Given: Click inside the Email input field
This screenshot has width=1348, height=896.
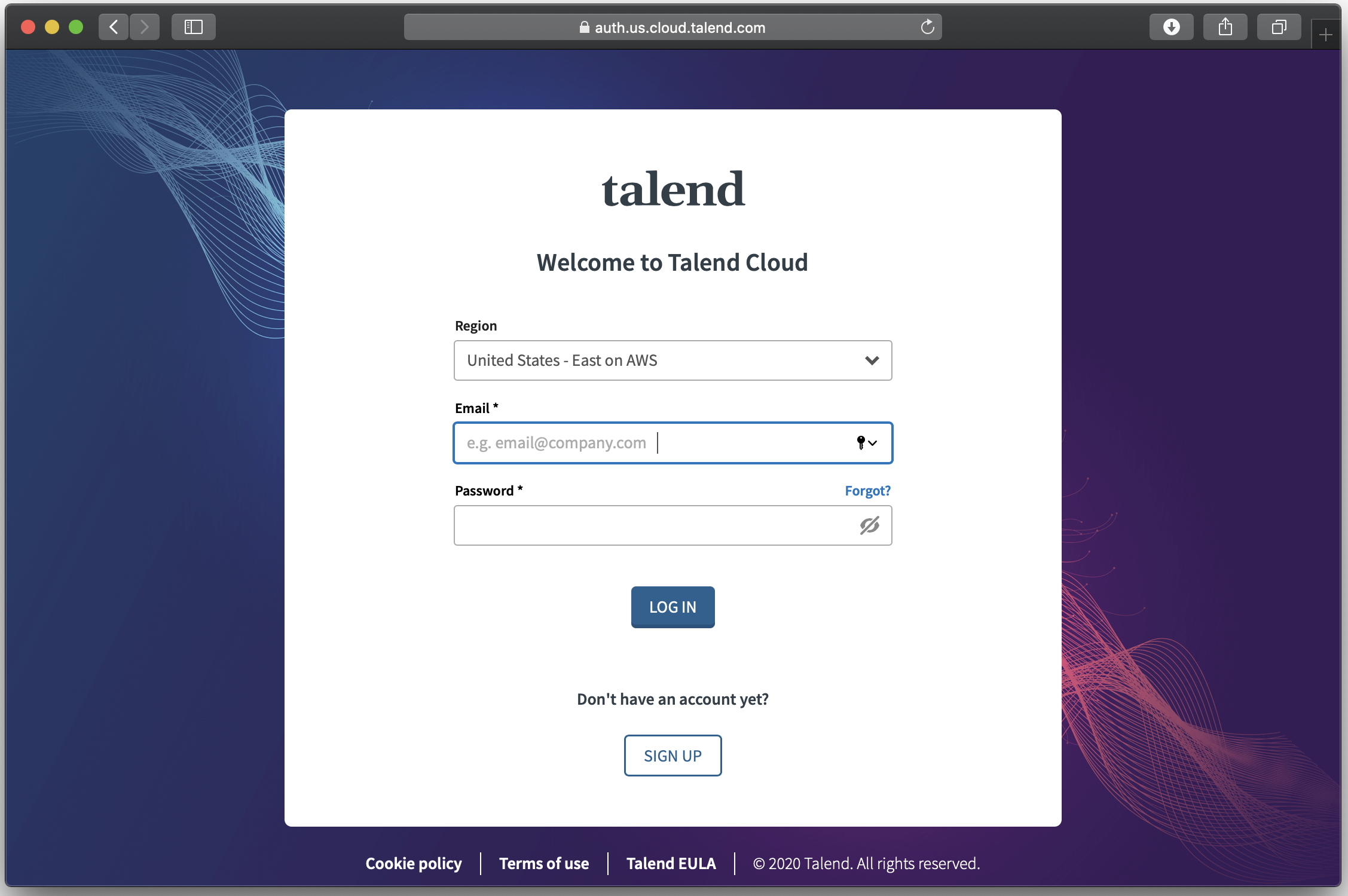Looking at the screenshot, I should pos(628,443).
